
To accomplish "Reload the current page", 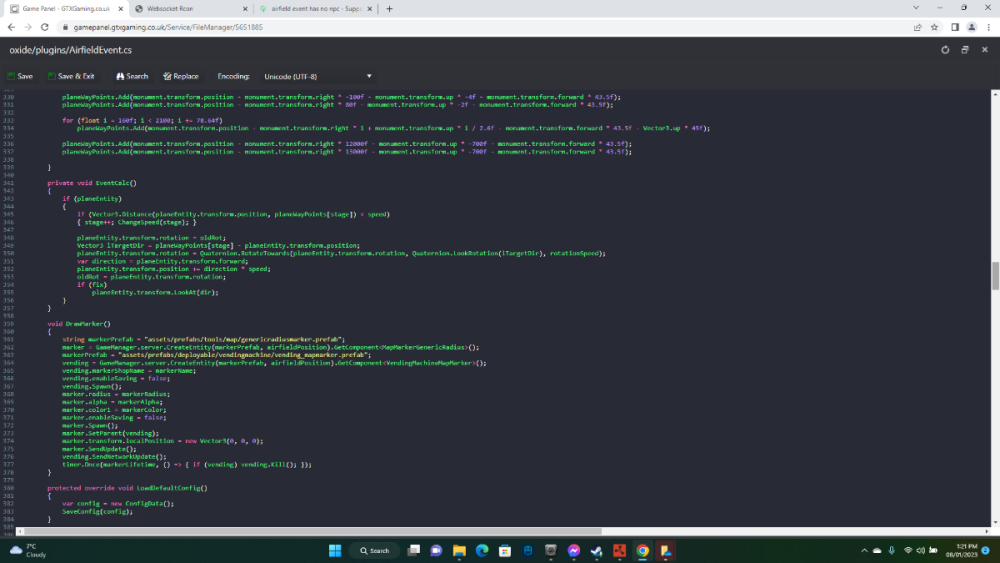I will click(x=45, y=27).
